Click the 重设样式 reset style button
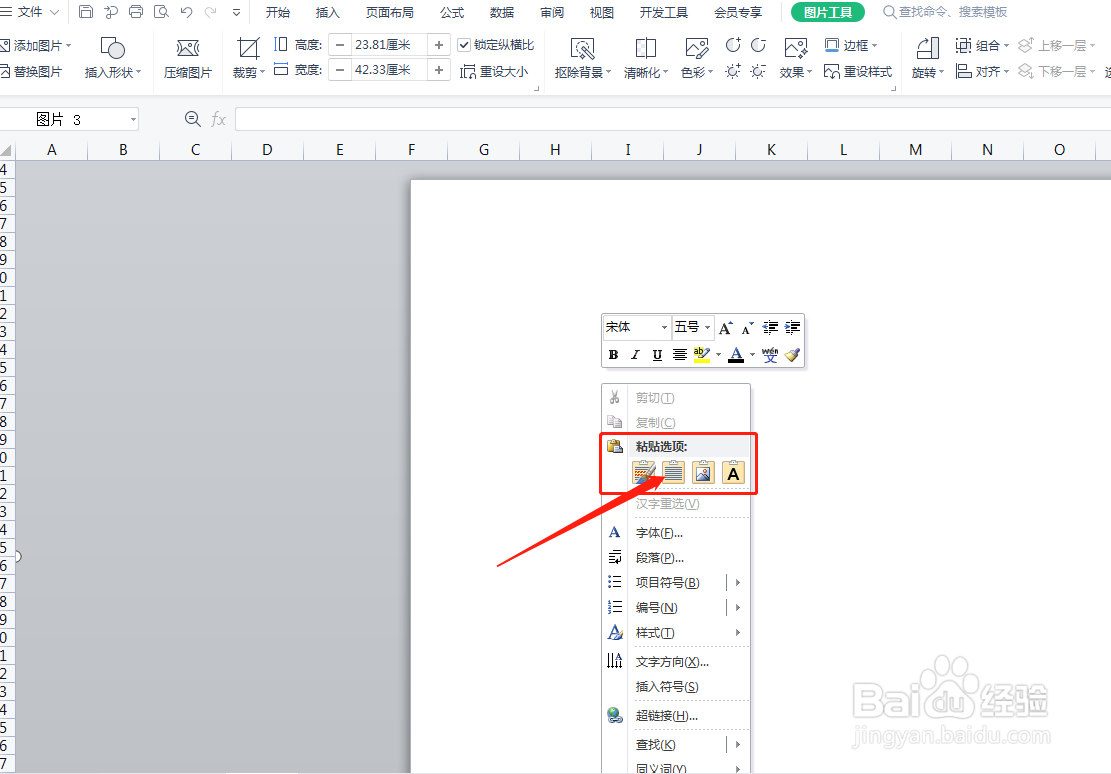Viewport: 1111px width, 774px height. [x=858, y=72]
